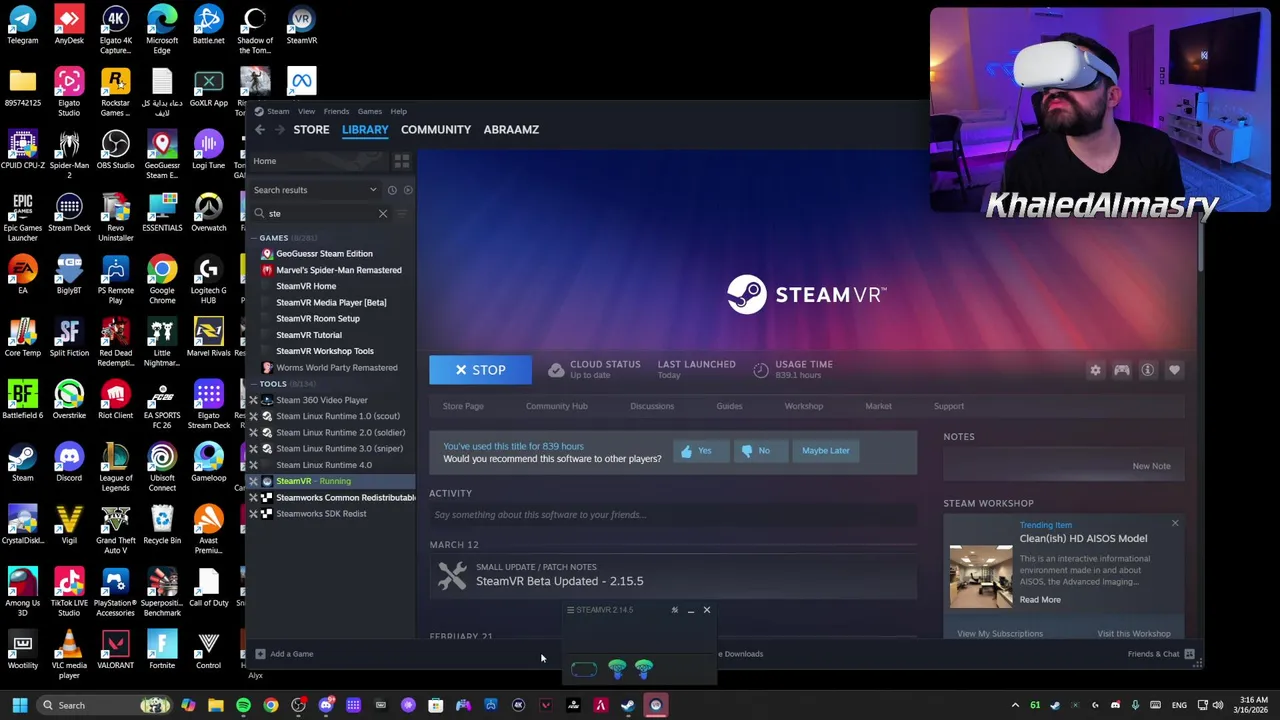This screenshot has height=720, width=1280.
Task: Go to the STORE tab
Action: 311,129
